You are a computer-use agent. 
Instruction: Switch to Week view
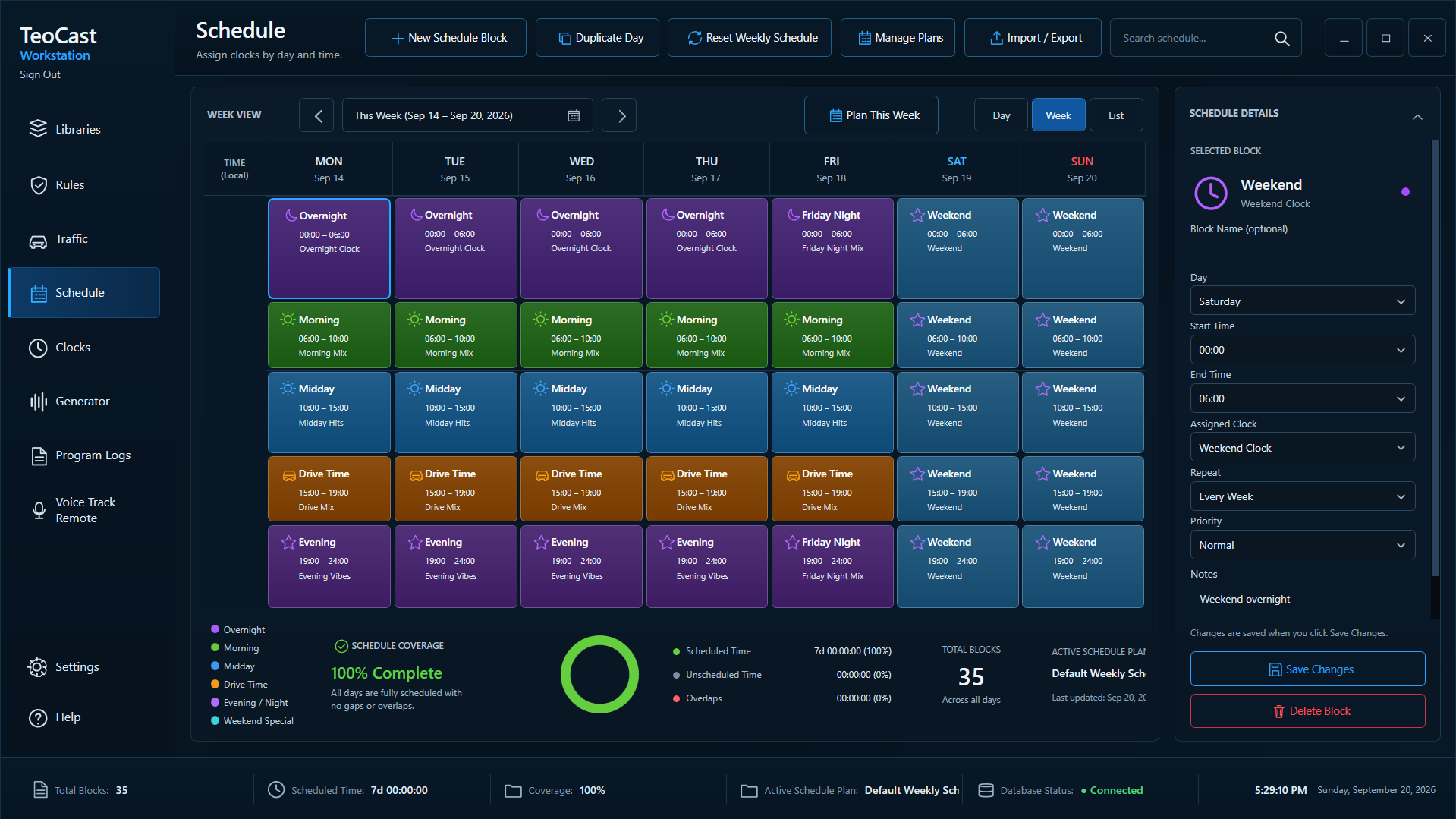pos(1058,115)
